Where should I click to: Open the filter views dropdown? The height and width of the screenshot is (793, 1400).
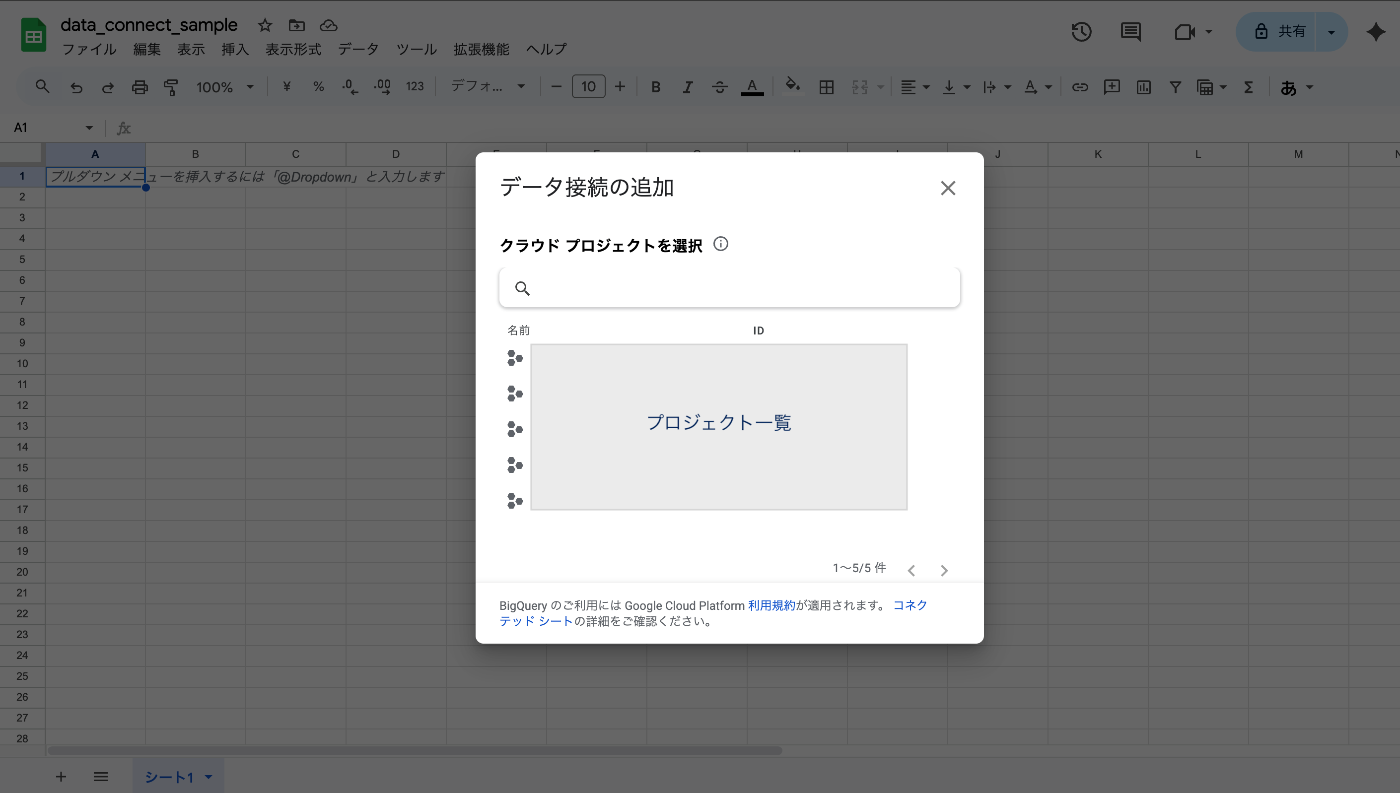pos(1212,87)
